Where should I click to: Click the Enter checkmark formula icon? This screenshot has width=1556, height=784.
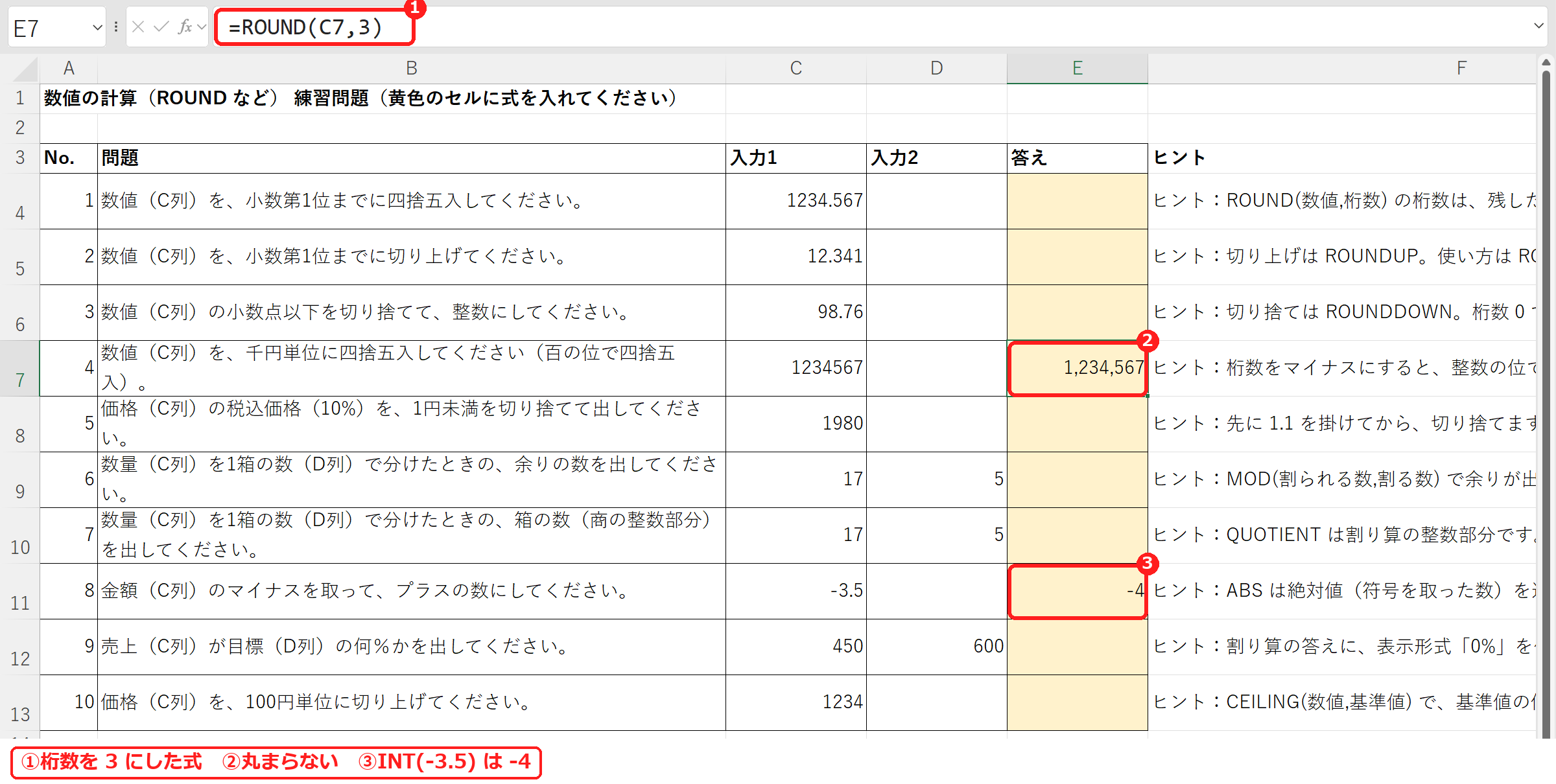pos(161,27)
